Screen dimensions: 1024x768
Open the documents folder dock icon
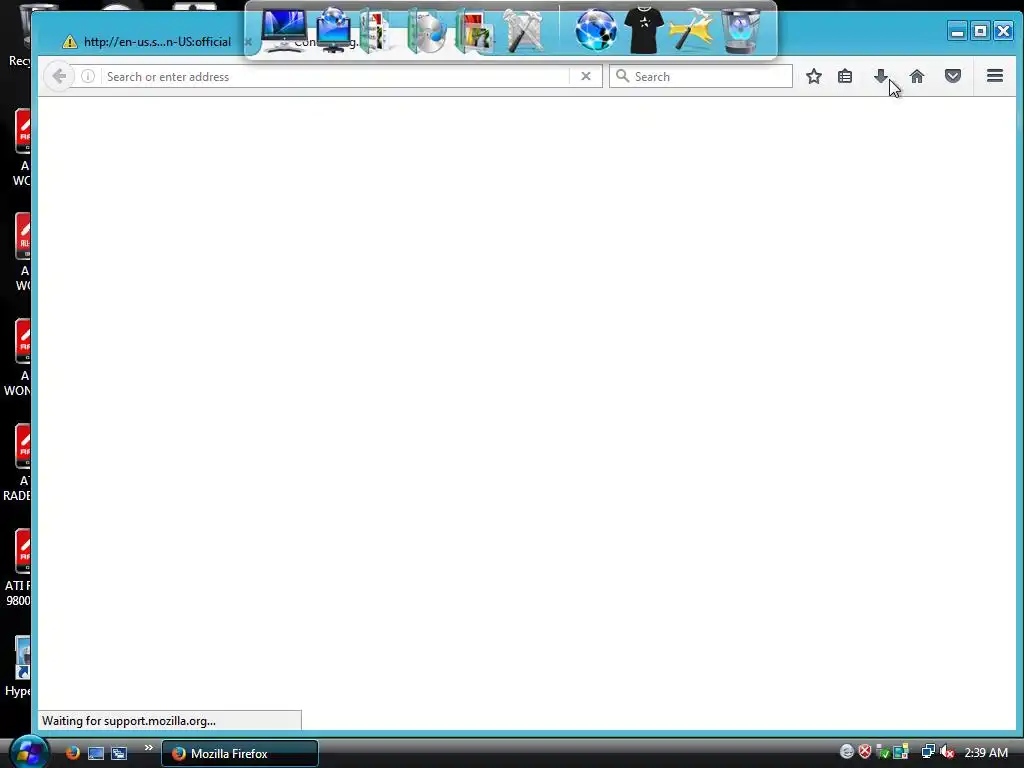click(x=376, y=31)
